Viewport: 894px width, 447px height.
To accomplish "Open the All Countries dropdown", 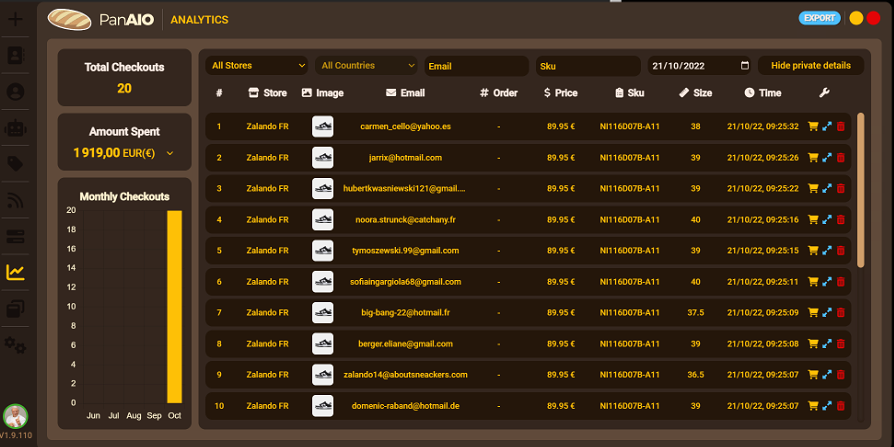I will coord(366,66).
